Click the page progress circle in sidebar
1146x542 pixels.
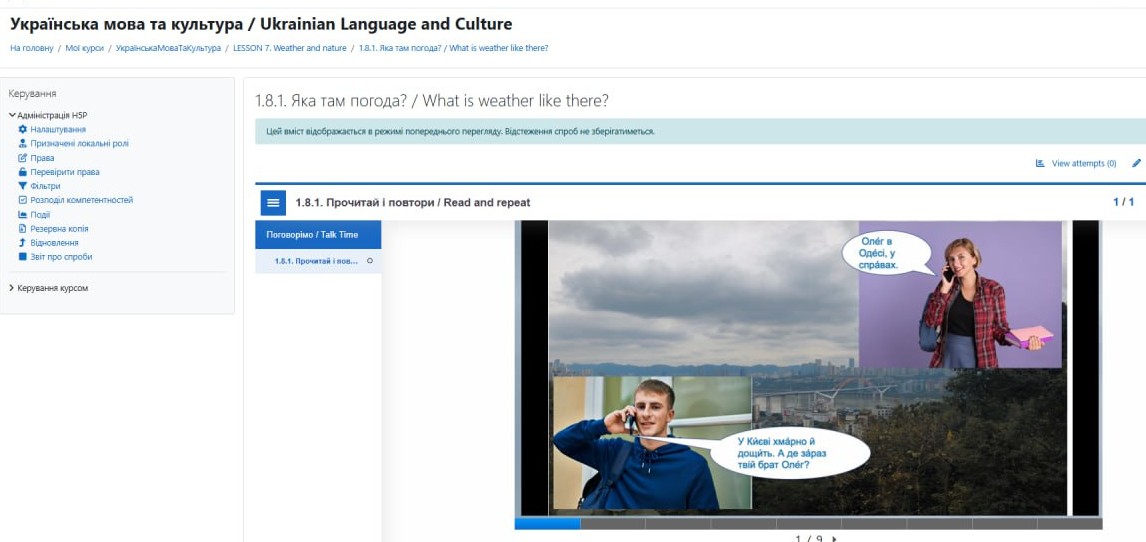point(370,261)
